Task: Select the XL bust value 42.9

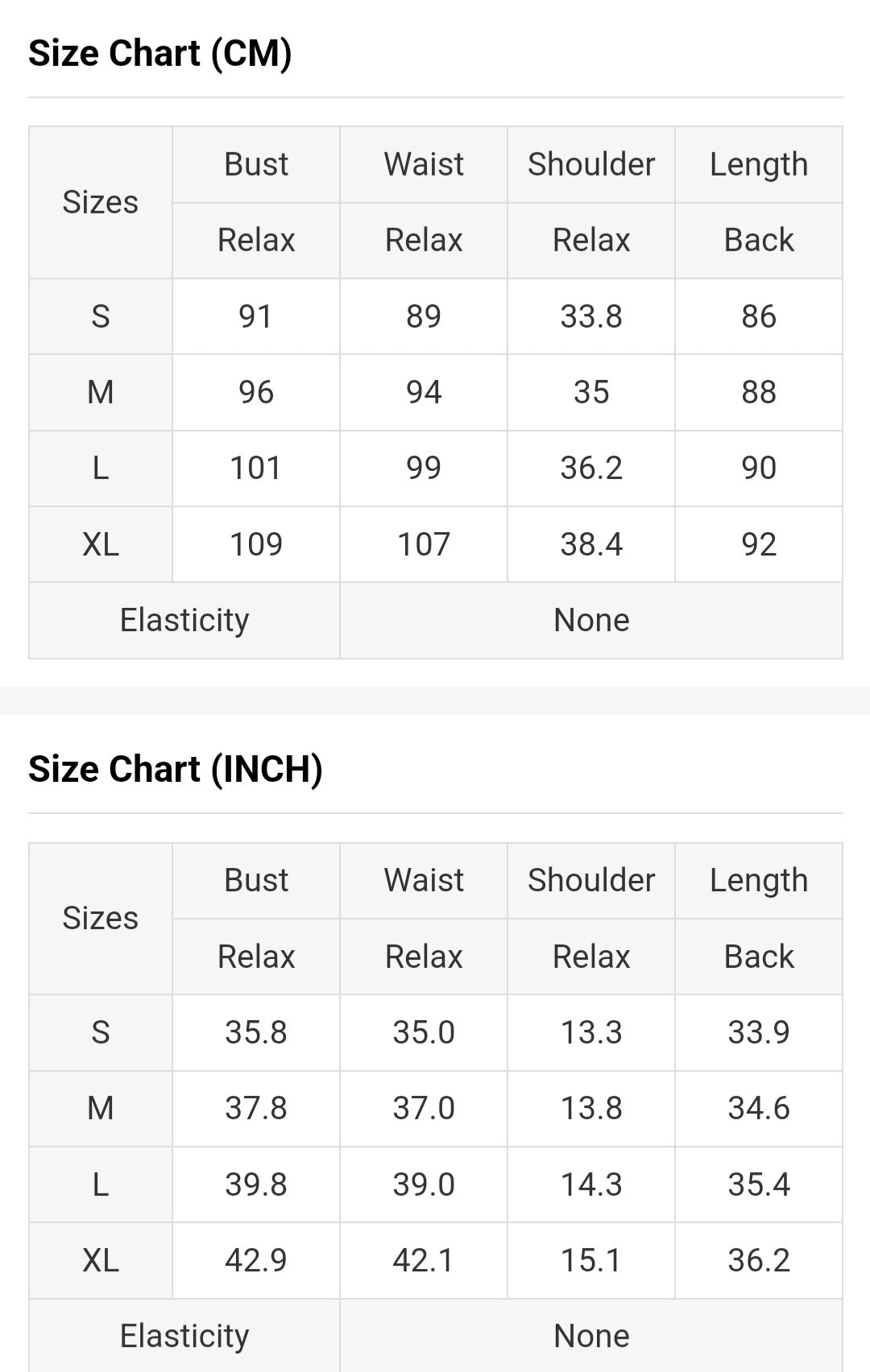Action: click(x=256, y=1260)
